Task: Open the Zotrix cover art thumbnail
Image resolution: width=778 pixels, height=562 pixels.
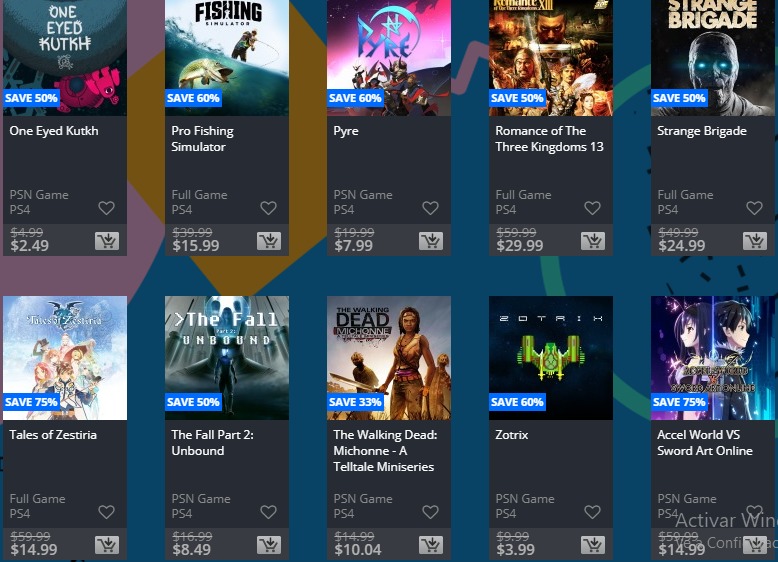Action: click(551, 358)
